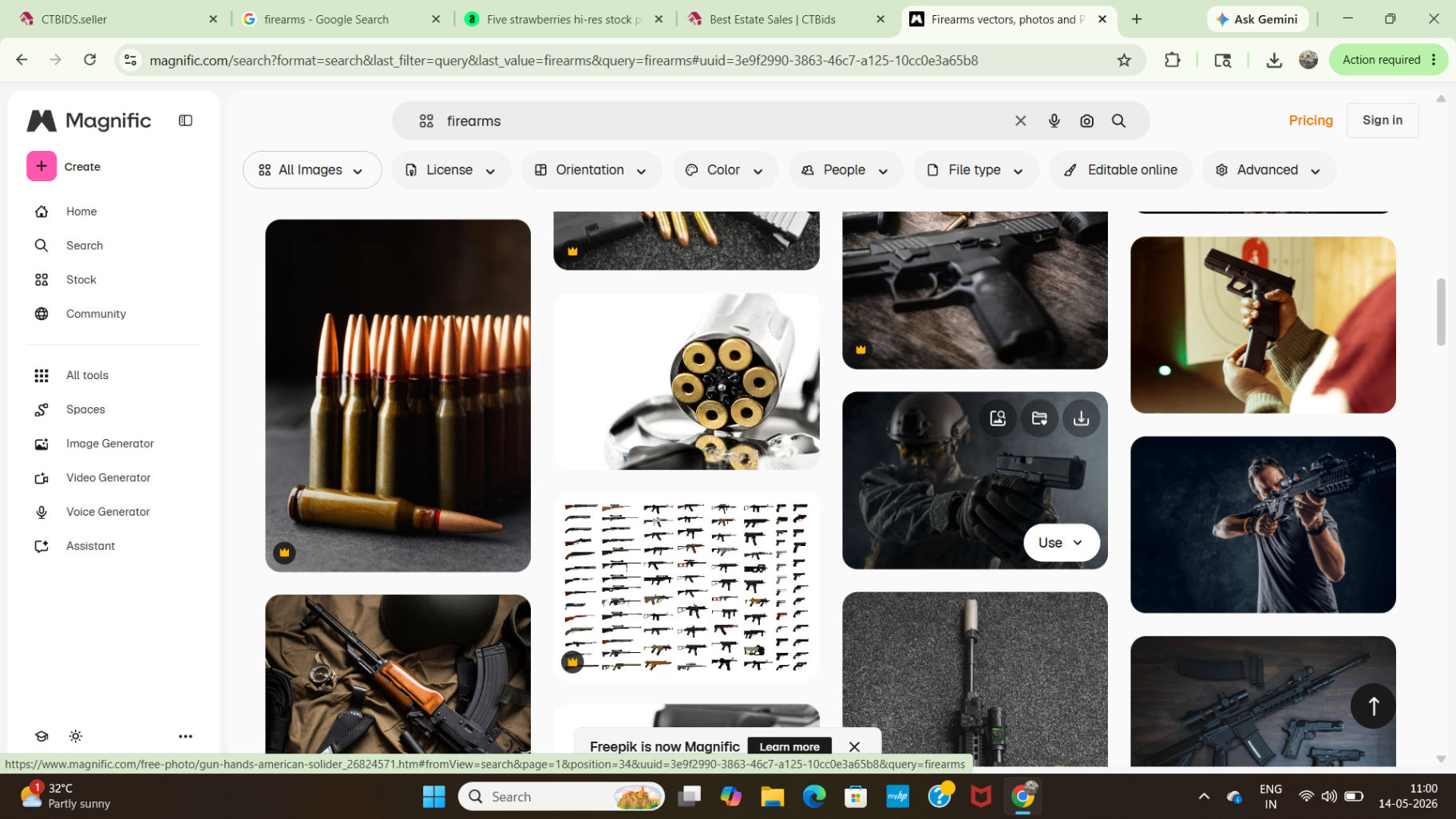Save soldier photo to collection icon
The image size is (1456, 819).
tap(1039, 418)
